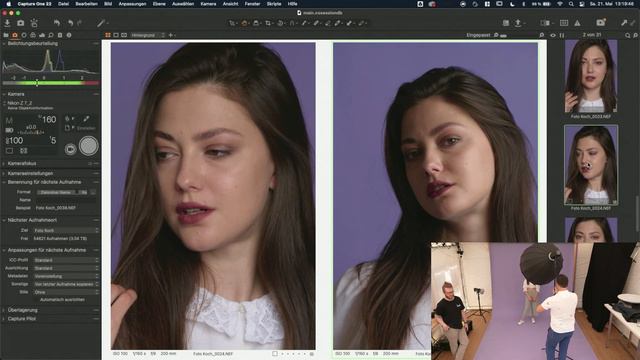
Task: Select the Crop cursor tool
Action: tap(268, 23)
